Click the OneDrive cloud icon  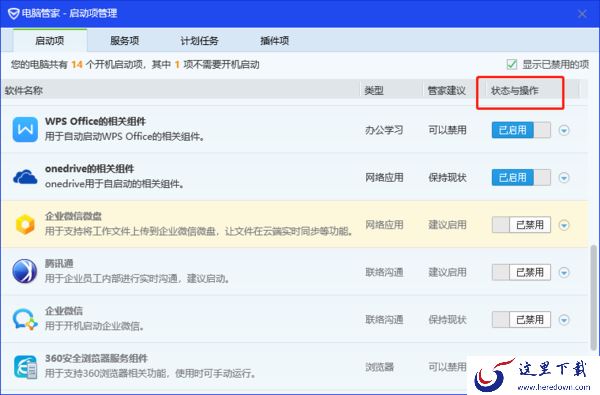coord(25,177)
